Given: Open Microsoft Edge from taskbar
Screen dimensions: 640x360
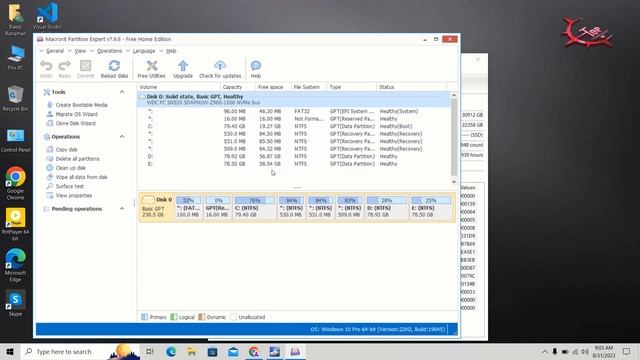Looking at the screenshot, I should 171,351.
